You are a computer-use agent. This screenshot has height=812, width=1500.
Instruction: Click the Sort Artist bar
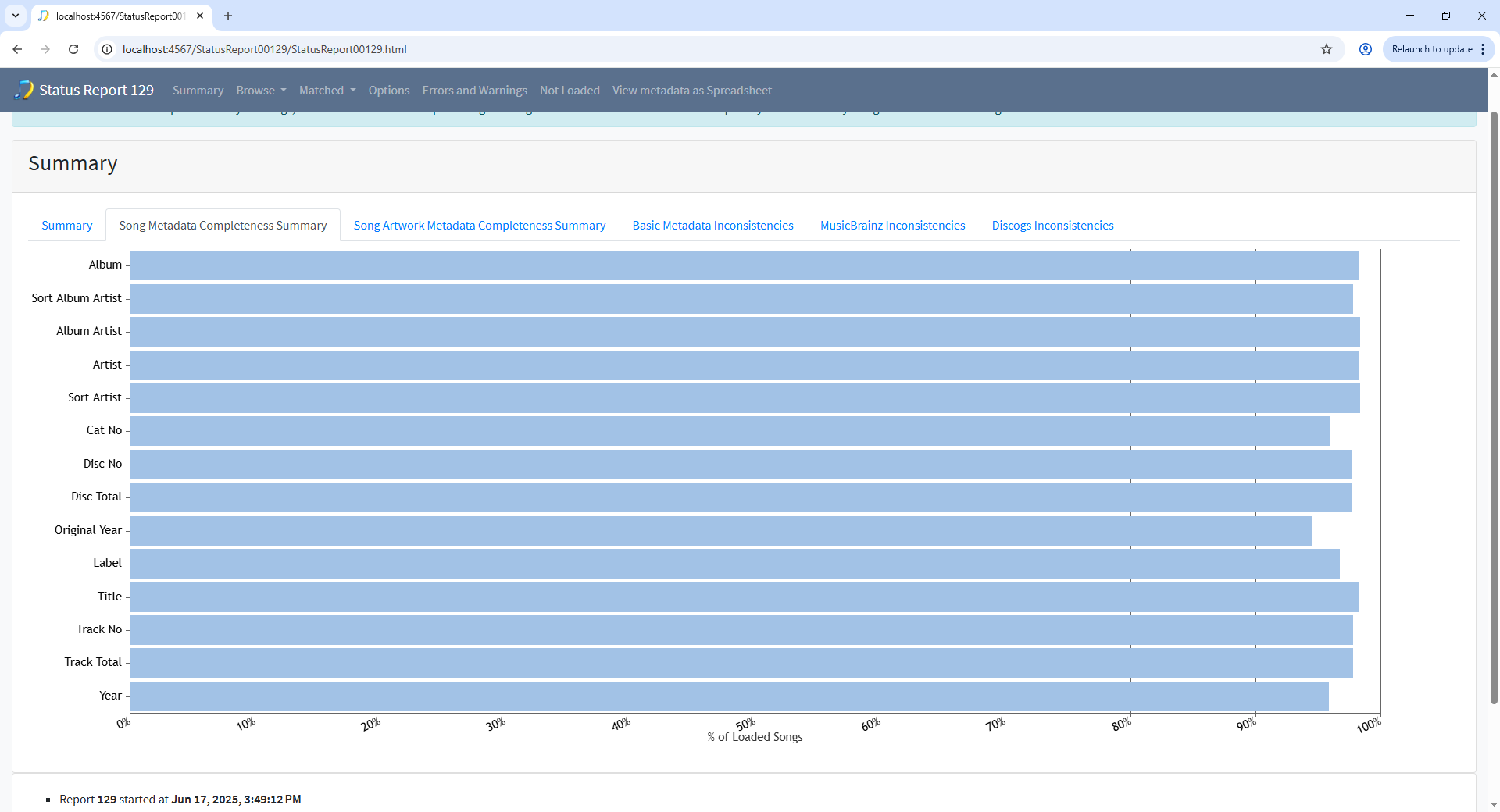point(745,398)
